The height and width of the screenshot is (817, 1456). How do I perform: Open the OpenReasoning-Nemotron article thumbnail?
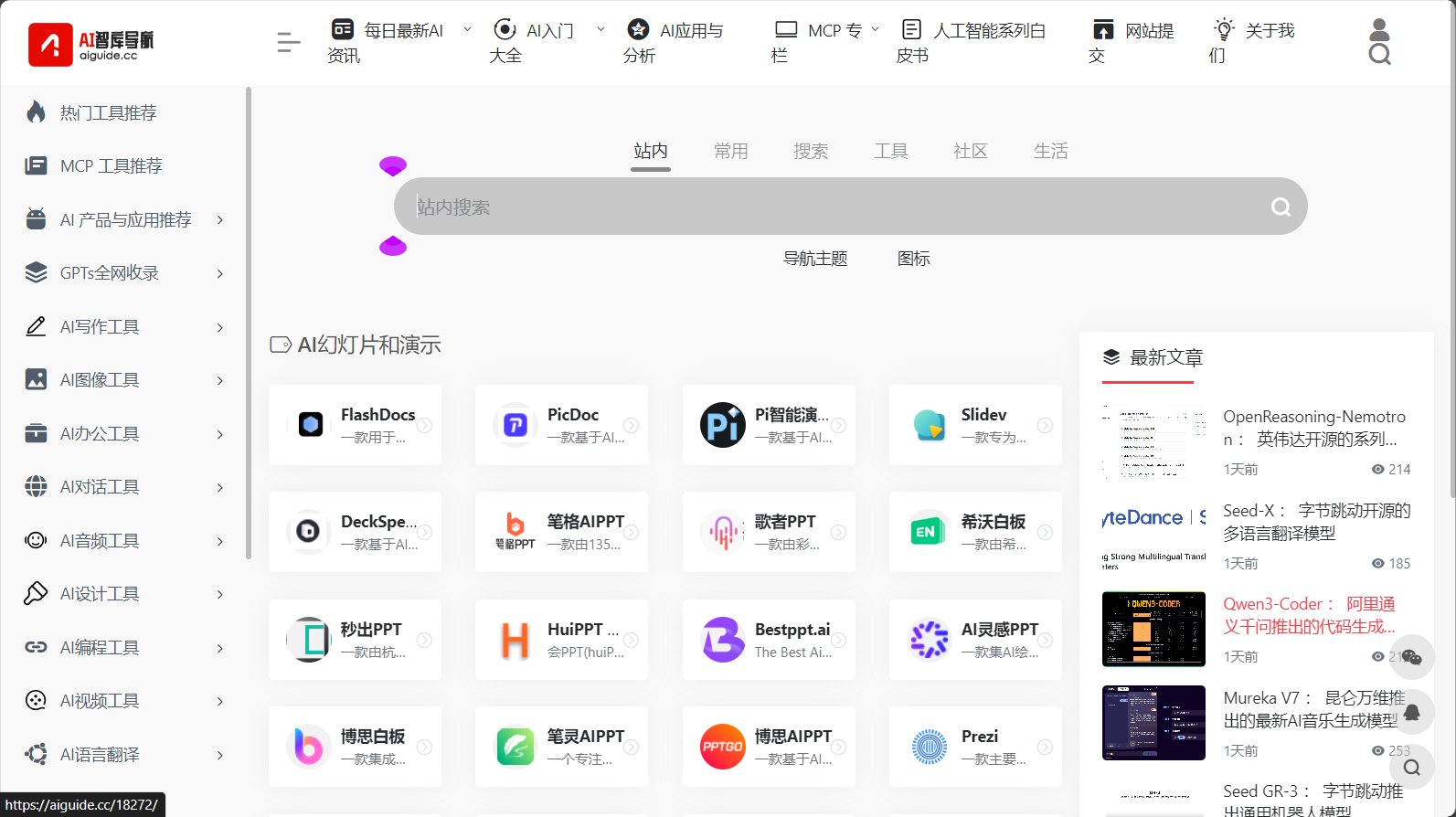[x=1154, y=442]
